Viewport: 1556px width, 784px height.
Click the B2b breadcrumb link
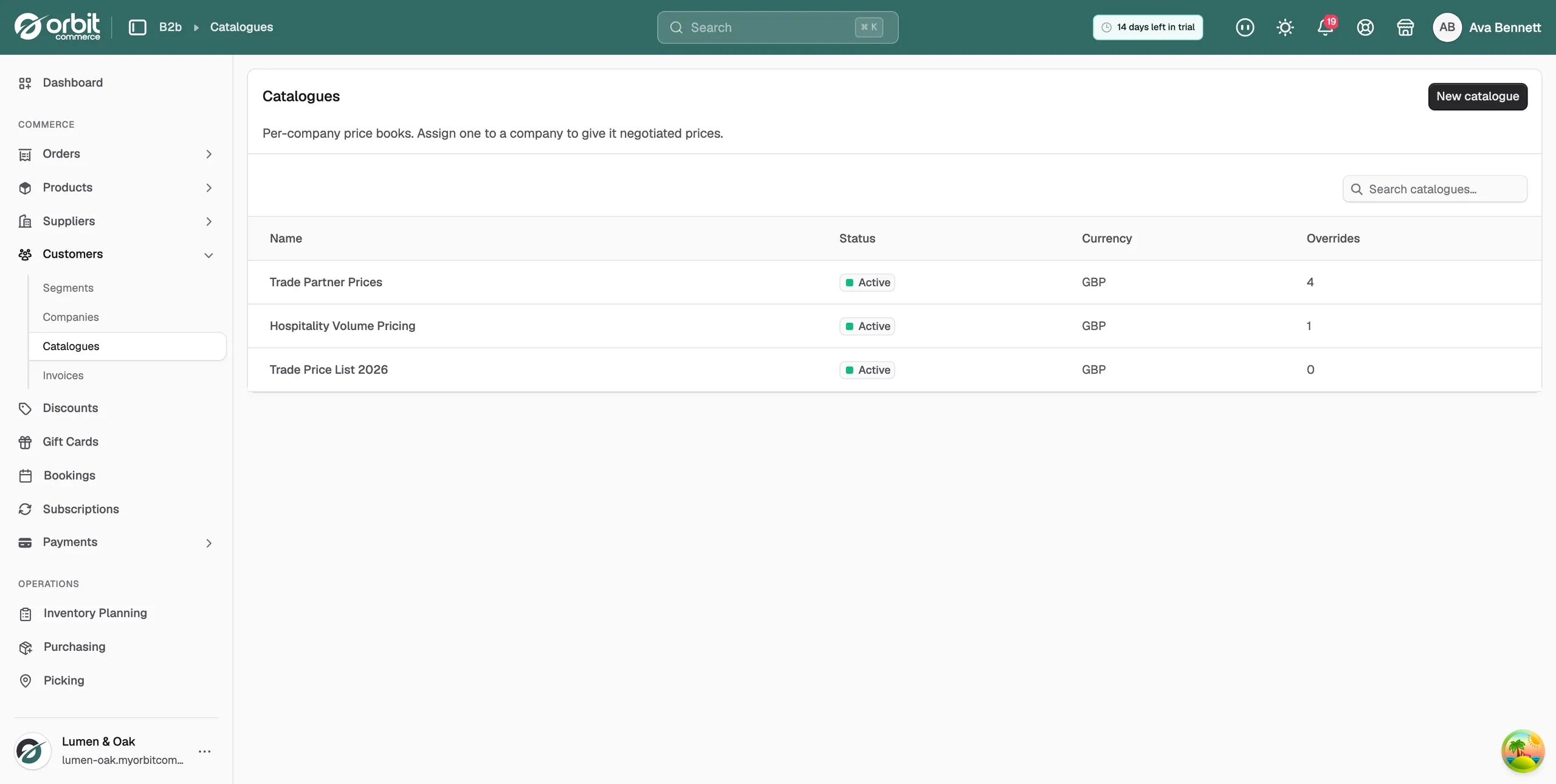170,27
